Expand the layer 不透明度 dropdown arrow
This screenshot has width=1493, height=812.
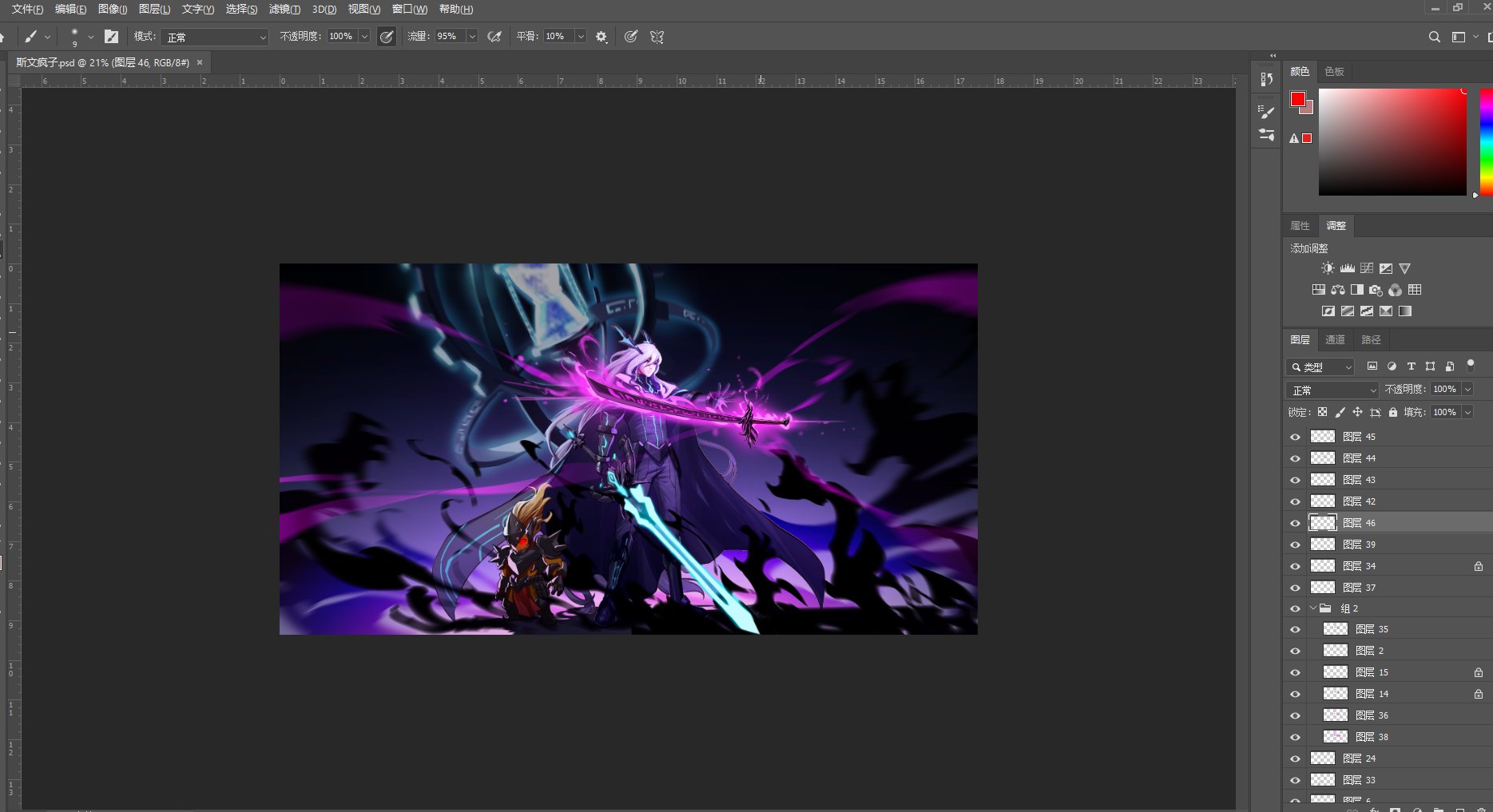pos(1467,390)
